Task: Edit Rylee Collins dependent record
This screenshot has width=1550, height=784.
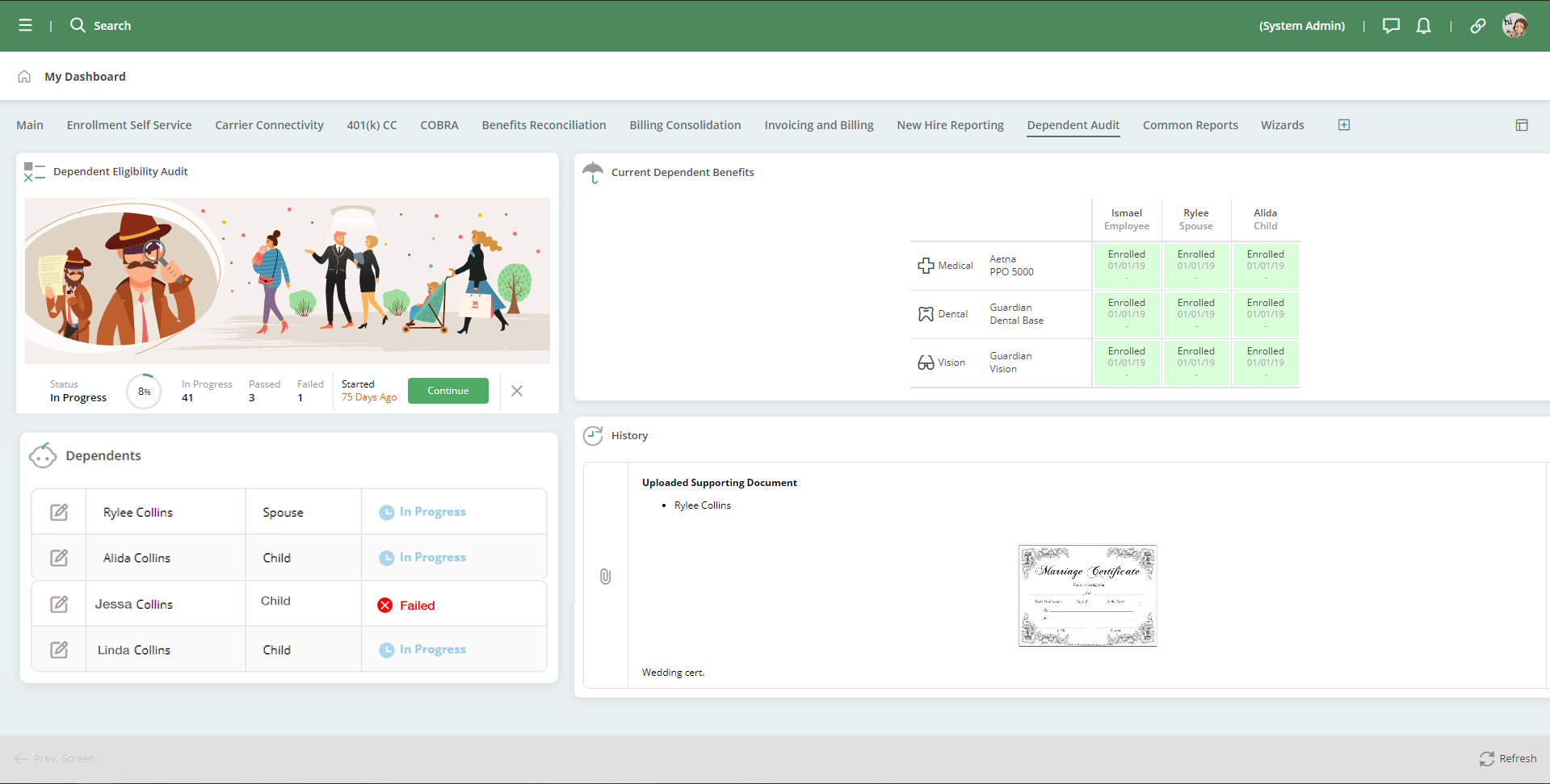Action: click(59, 512)
